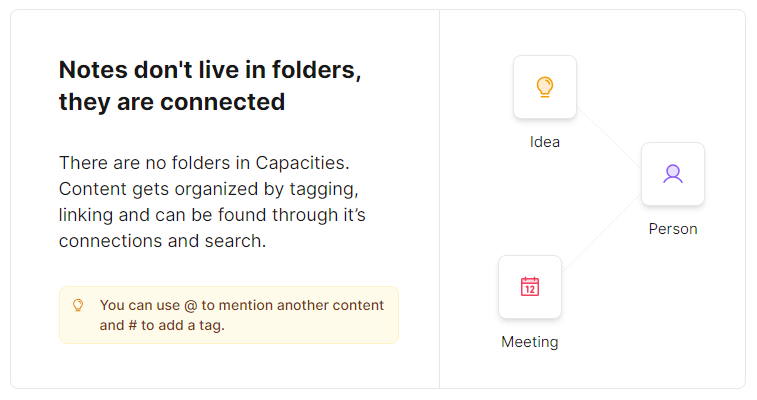Click the word "search" ending the paragraph
The image size is (757, 400).
tap(234, 241)
